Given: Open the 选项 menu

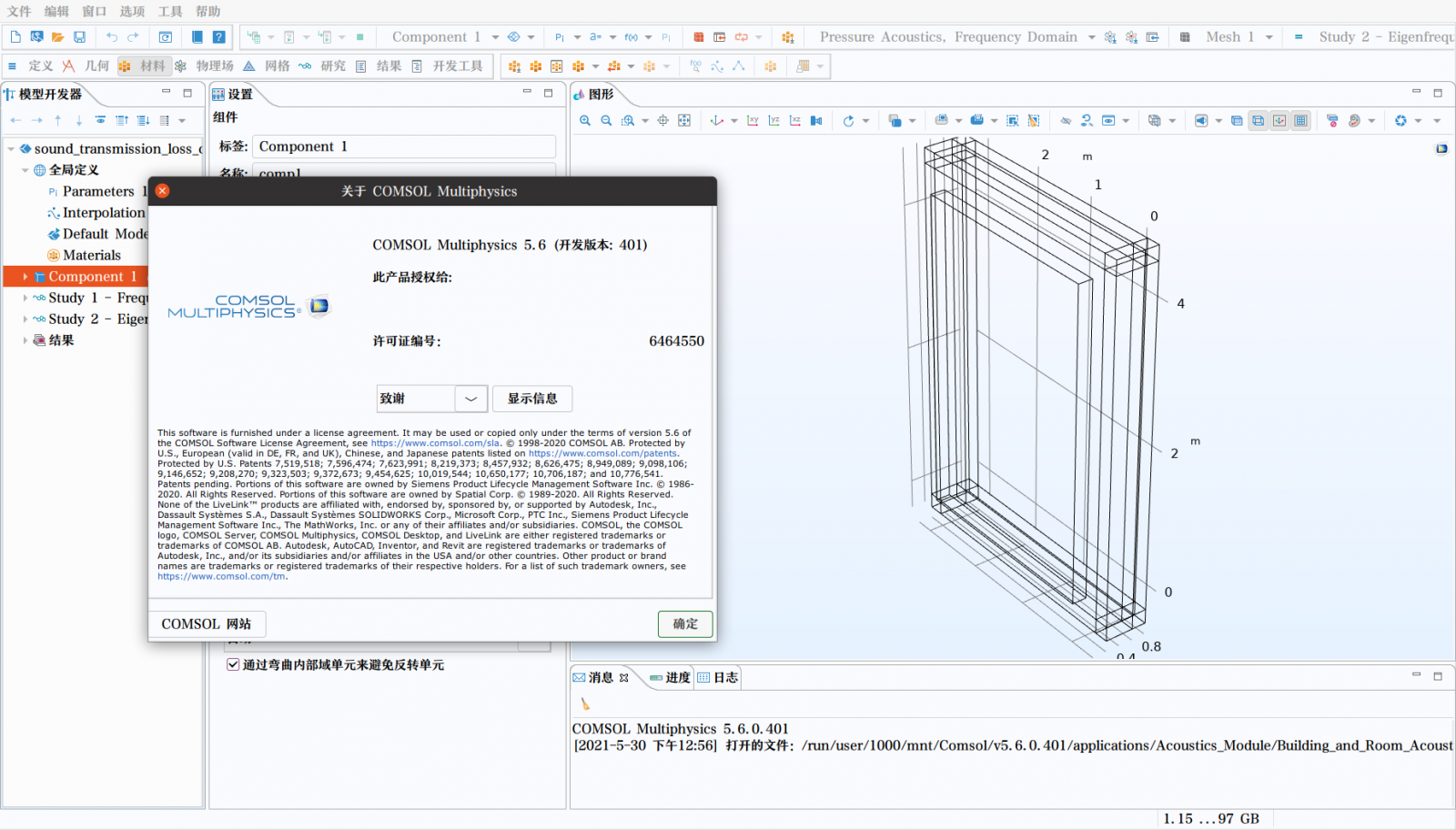Looking at the screenshot, I should pyautogui.click(x=132, y=12).
